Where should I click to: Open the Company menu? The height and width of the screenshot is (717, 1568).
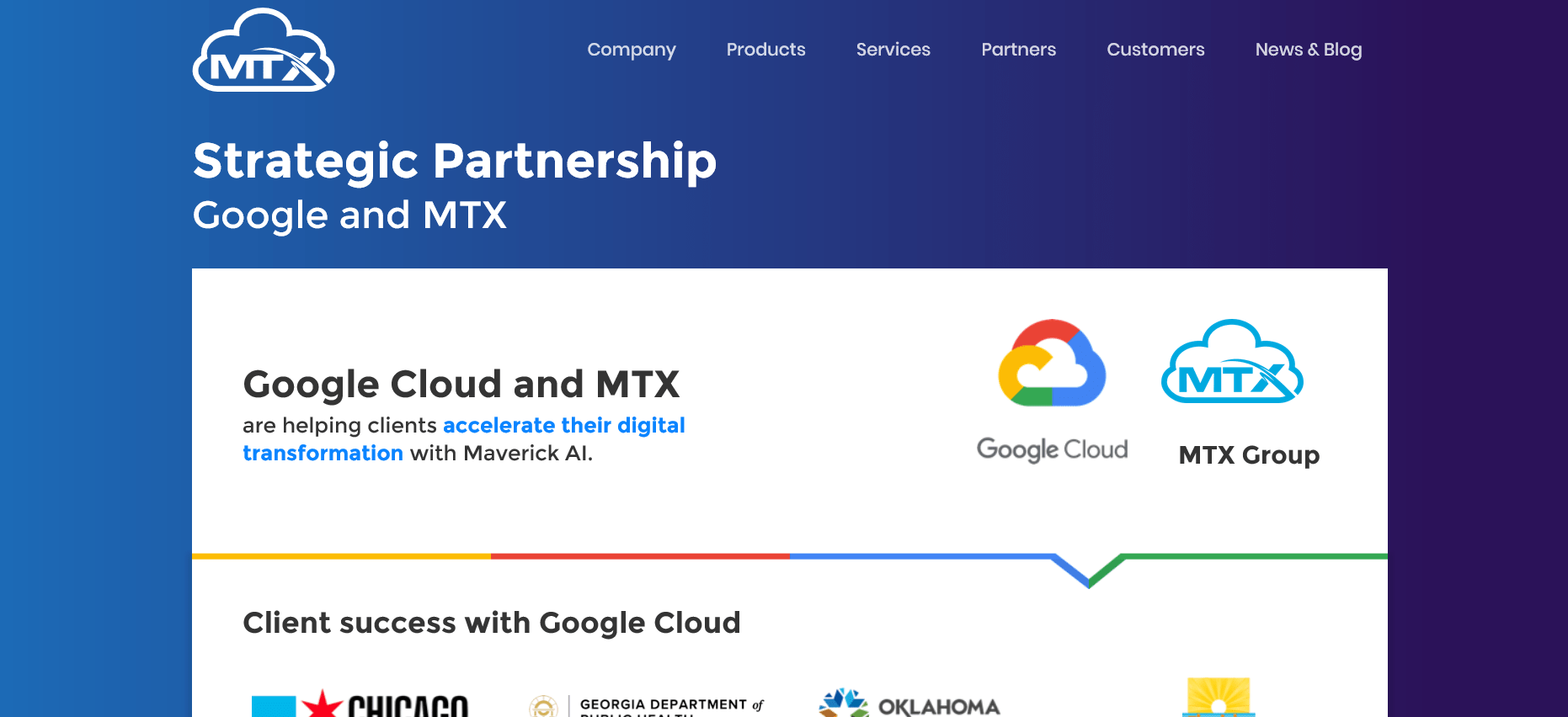pyautogui.click(x=632, y=50)
